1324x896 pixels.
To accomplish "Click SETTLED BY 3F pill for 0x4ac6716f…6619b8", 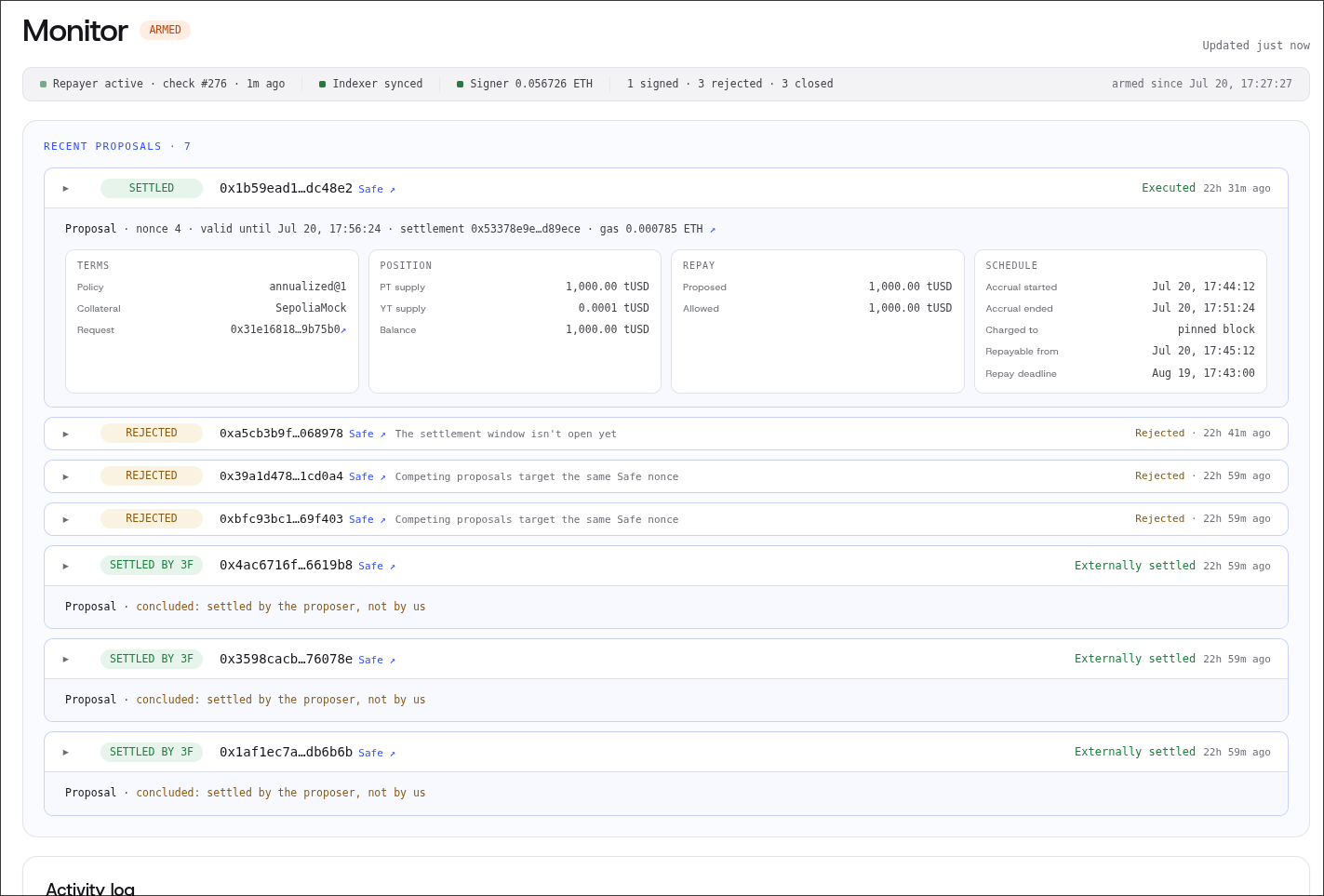I will (152, 565).
